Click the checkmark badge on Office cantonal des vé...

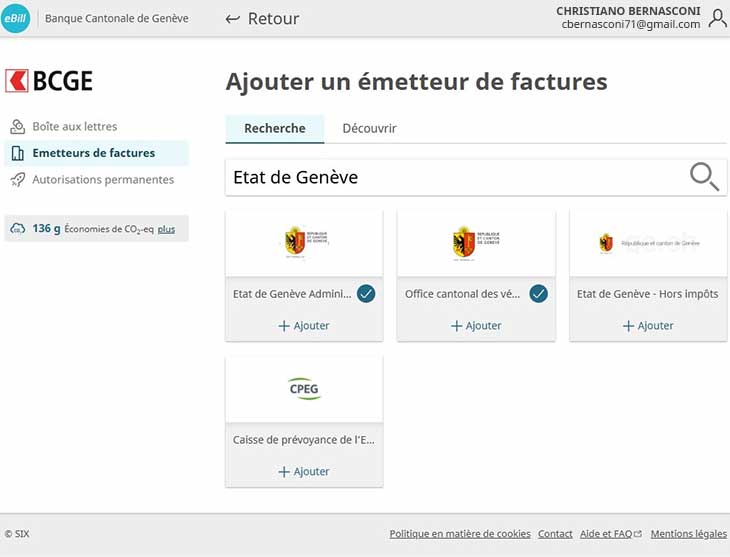coord(538,294)
